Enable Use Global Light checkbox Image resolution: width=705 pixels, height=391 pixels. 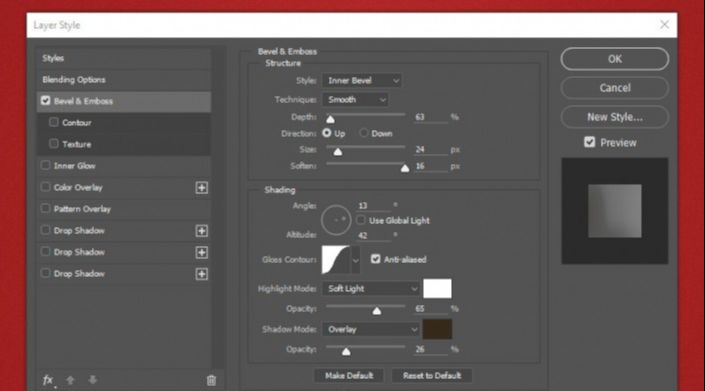click(361, 220)
